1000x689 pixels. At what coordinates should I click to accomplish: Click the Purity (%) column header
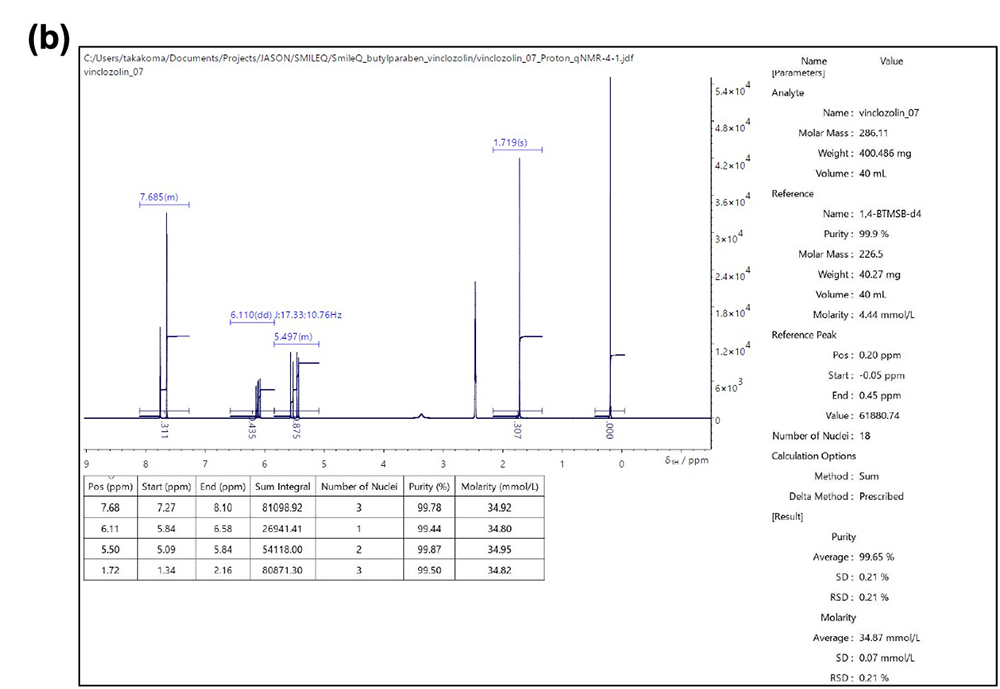click(429, 486)
